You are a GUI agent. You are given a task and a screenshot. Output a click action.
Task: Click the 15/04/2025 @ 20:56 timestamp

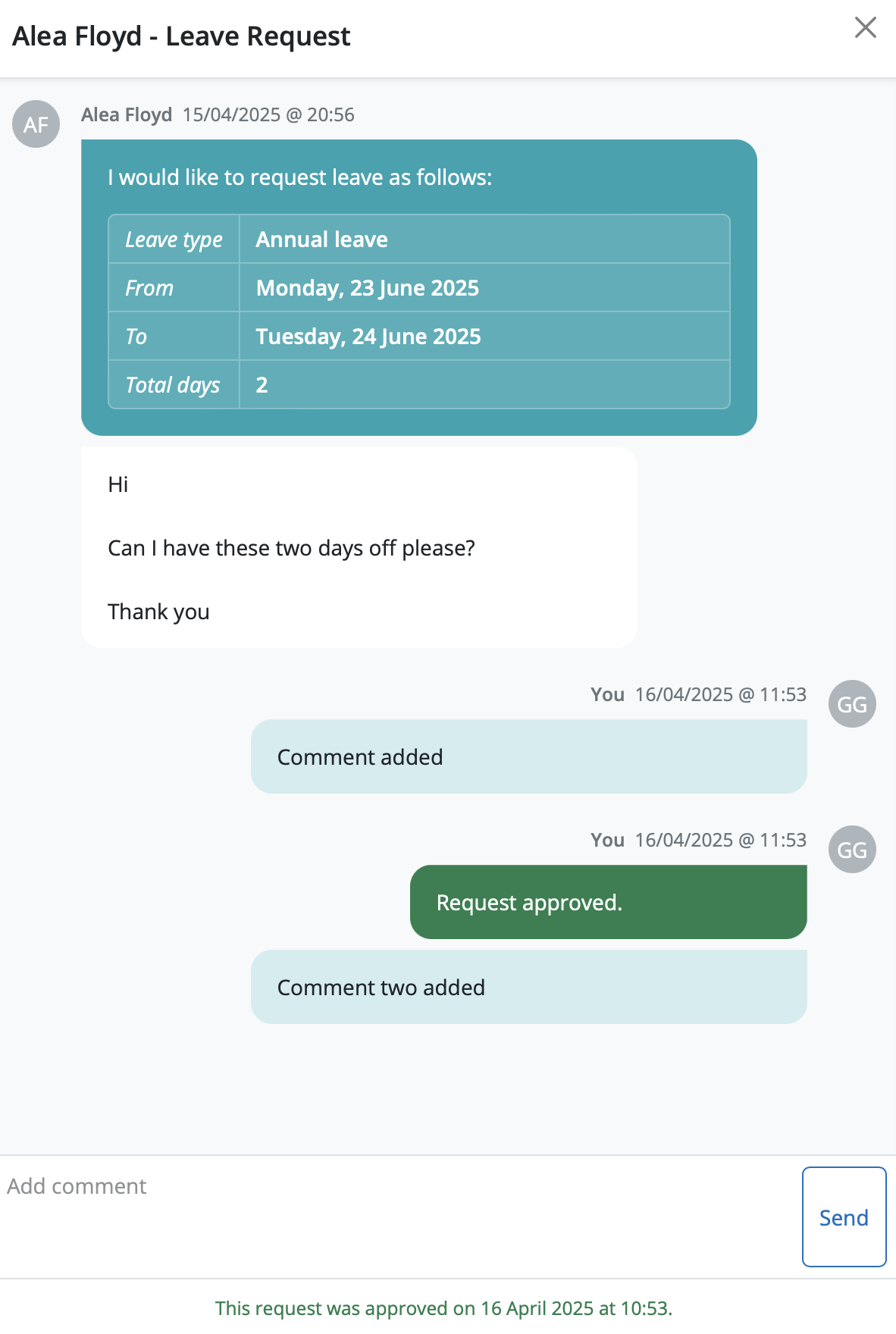pyautogui.click(x=268, y=114)
